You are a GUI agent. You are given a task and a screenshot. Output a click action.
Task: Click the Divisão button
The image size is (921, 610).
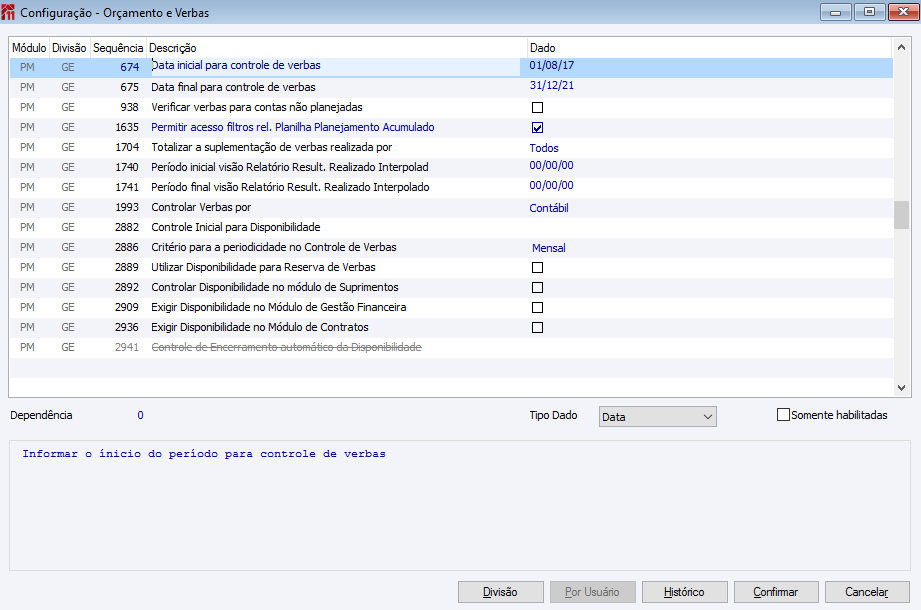click(x=500, y=592)
